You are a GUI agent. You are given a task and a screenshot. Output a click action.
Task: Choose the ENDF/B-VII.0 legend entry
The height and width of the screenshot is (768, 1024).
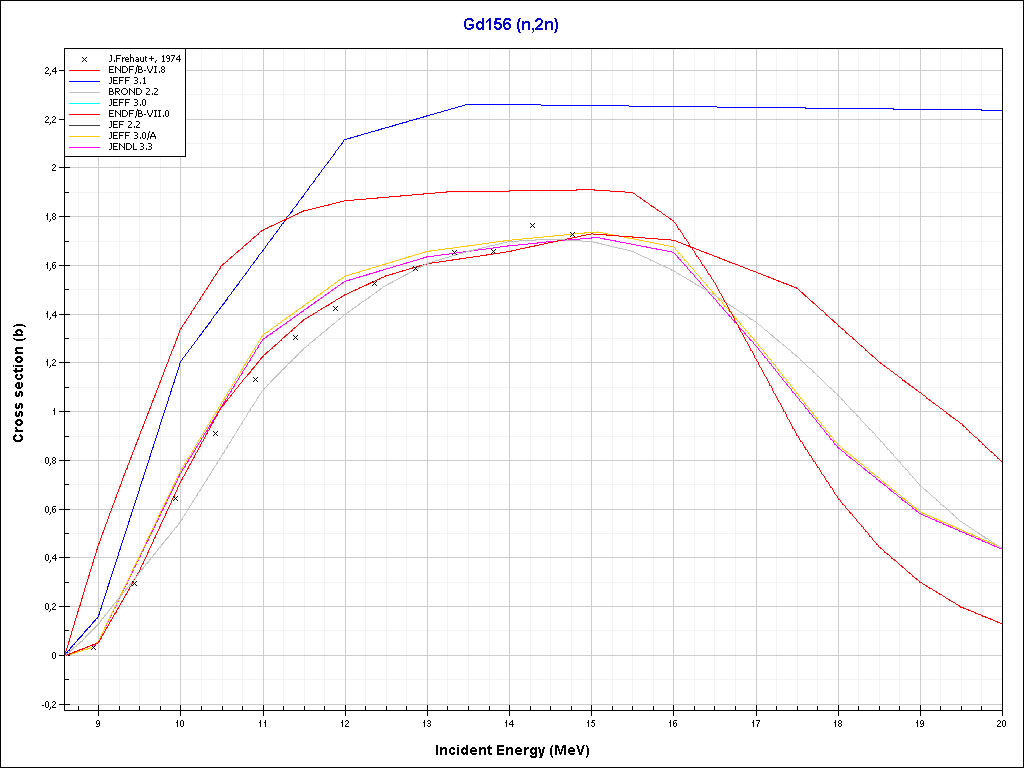(139, 113)
